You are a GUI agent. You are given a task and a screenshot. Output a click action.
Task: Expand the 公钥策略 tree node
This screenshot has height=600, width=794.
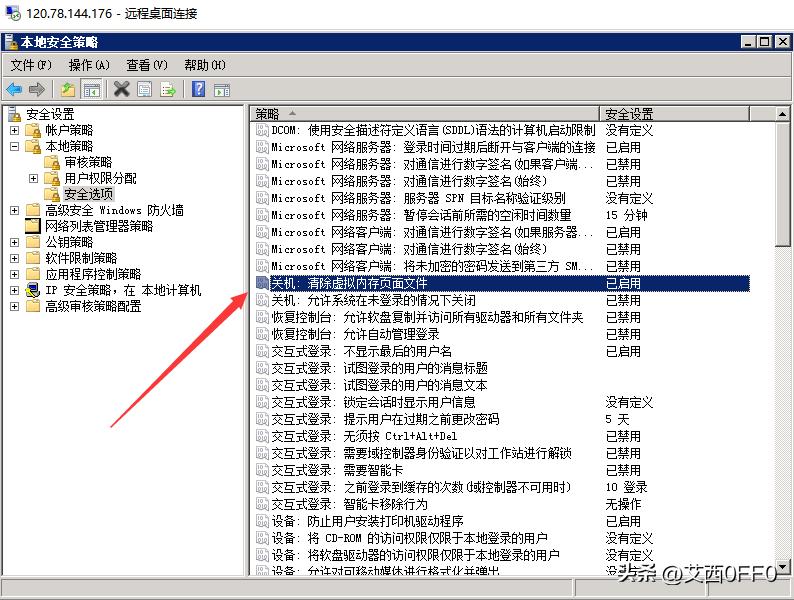click(14, 242)
